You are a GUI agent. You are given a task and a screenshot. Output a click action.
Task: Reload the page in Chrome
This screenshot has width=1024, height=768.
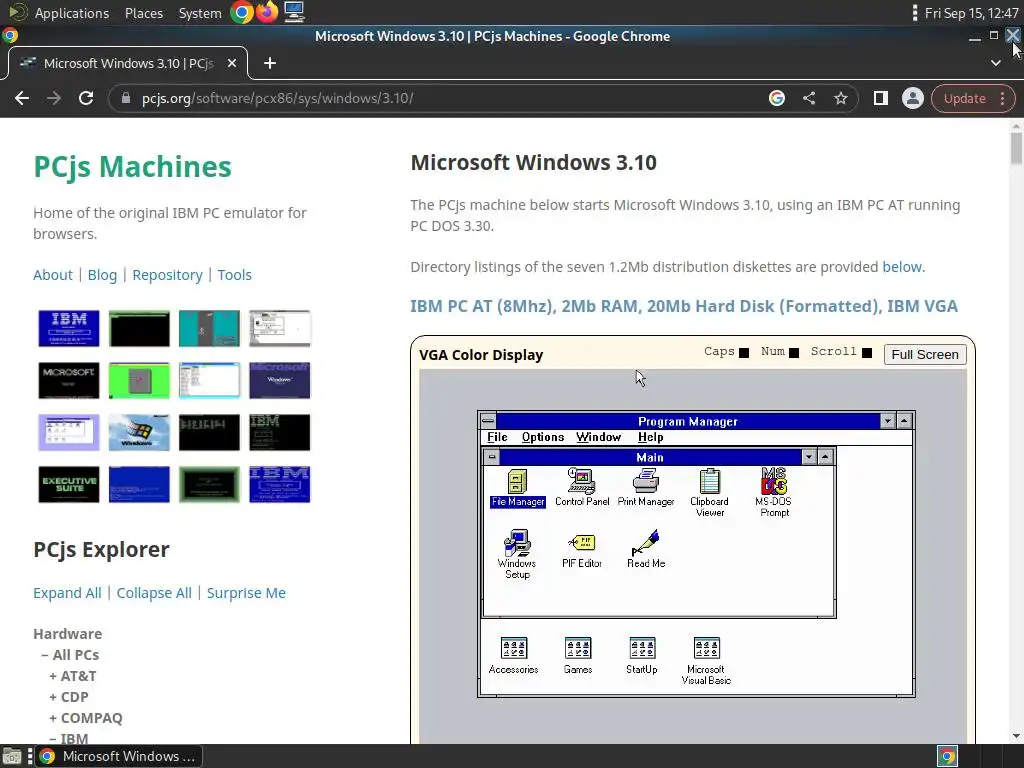click(x=86, y=98)
